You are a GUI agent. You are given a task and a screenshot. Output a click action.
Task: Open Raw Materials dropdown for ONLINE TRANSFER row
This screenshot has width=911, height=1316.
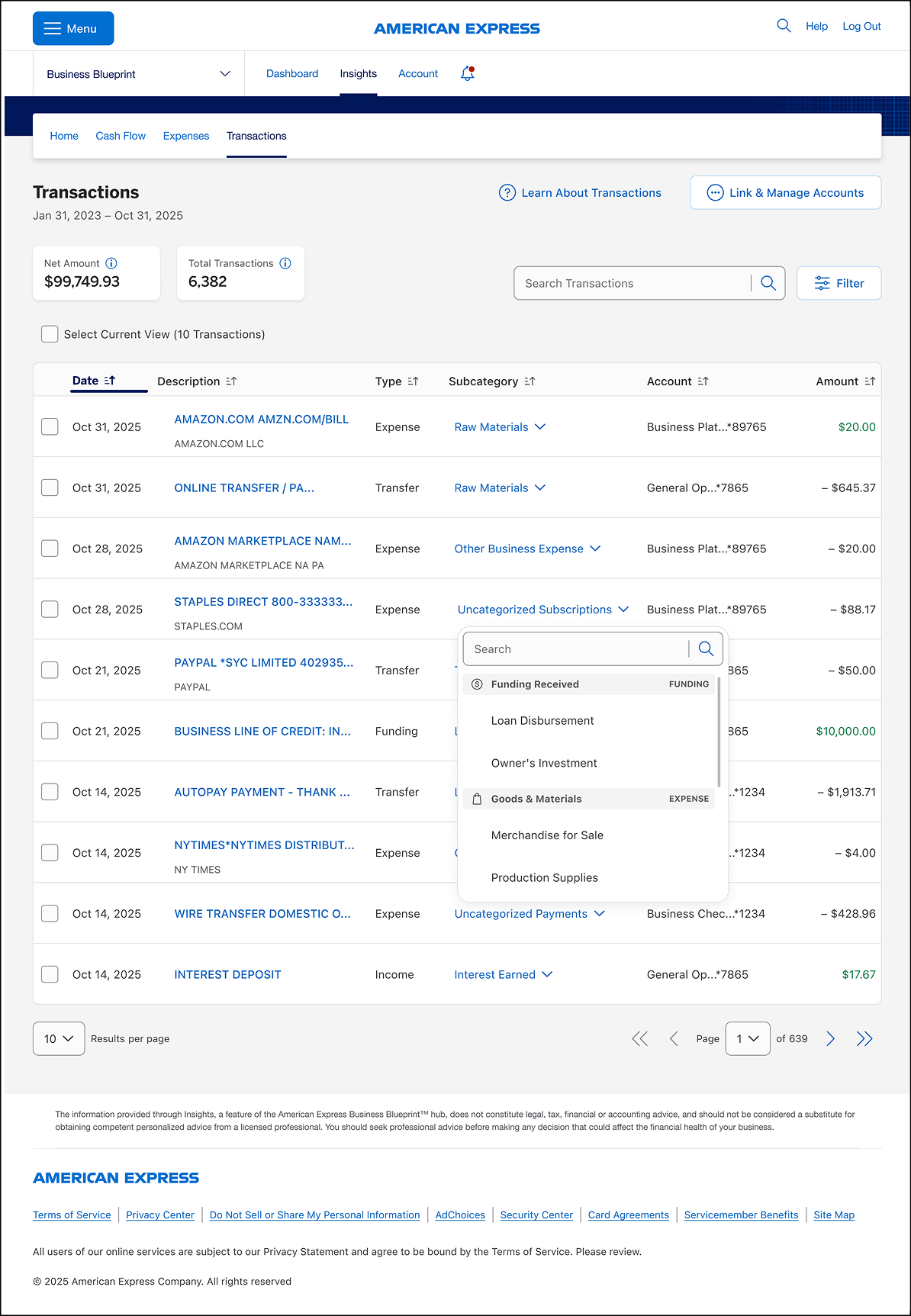[500, 487]
